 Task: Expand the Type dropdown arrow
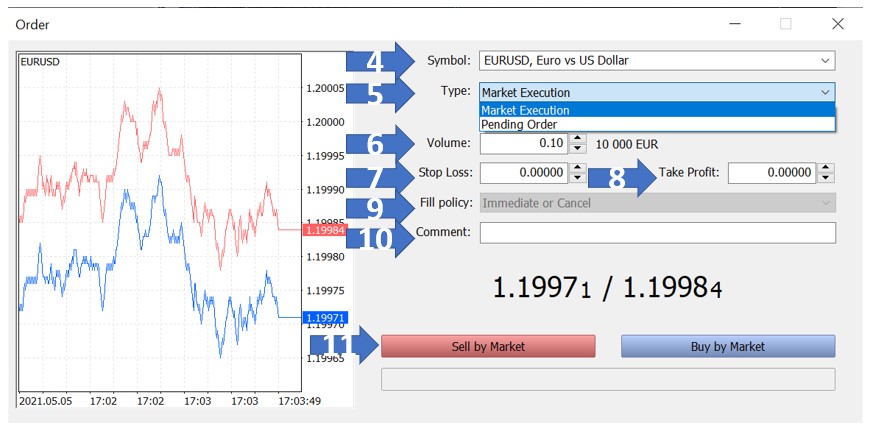pos(825,92)
